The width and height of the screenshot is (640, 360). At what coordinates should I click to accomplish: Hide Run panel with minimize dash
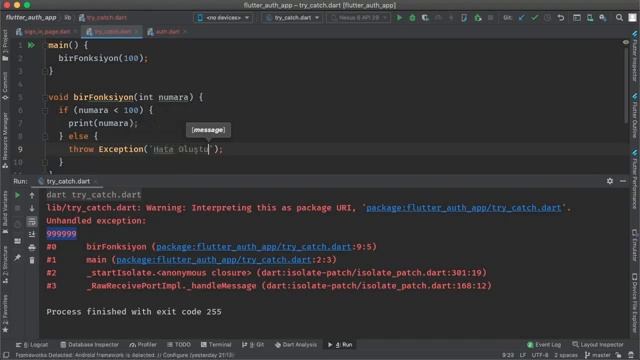coord(623,181)
